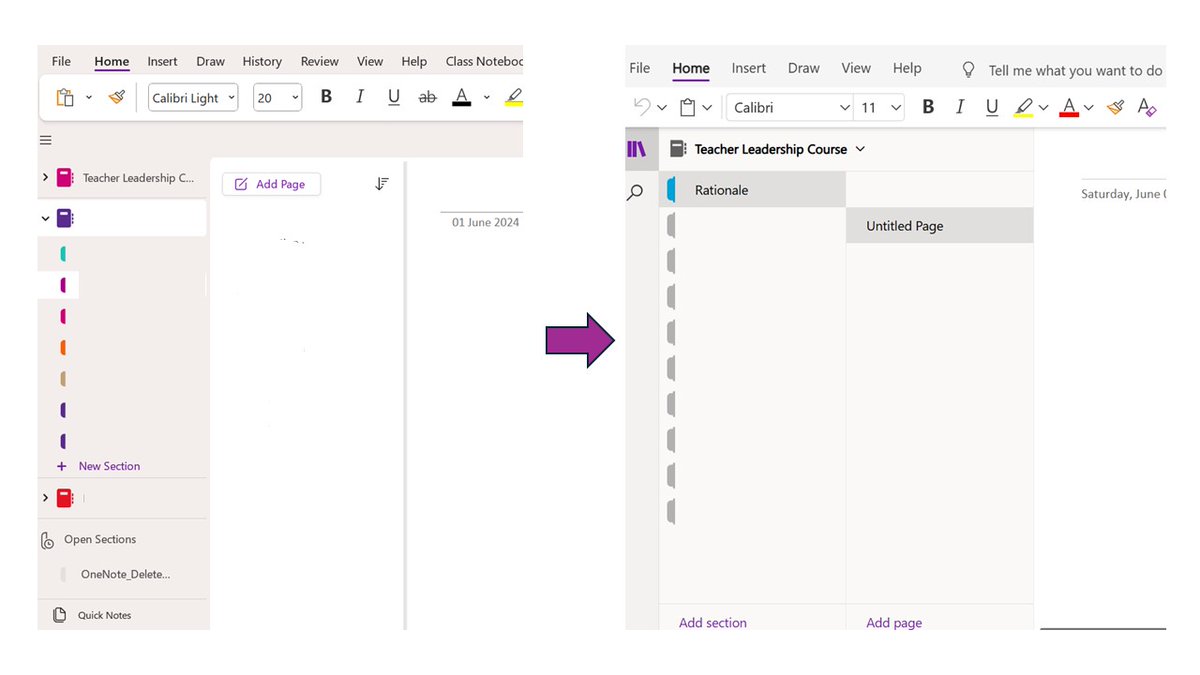Toggle Underline in right window toolbar
Screen dimensions: 1200x675
(992, 107)
